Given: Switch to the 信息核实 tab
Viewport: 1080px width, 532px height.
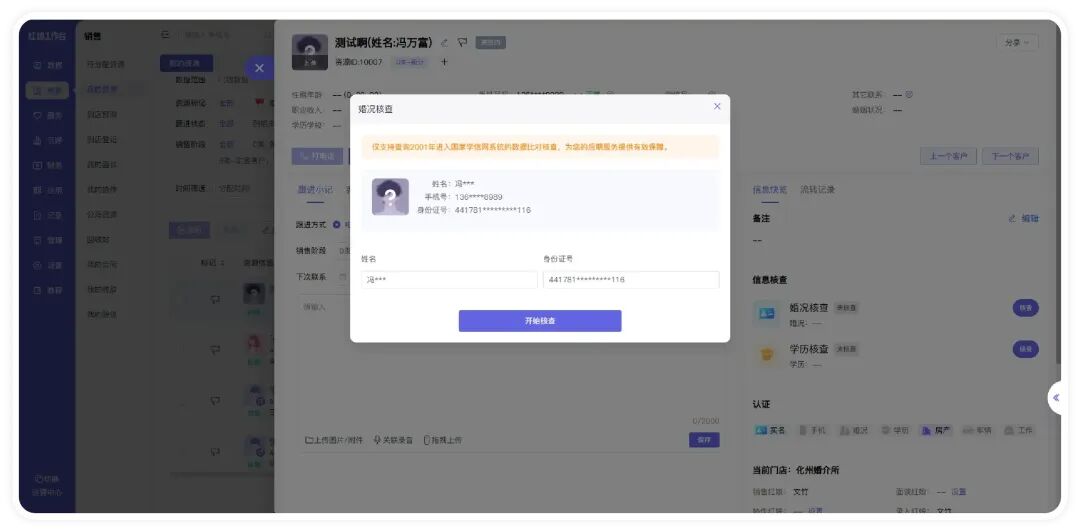Looking at the screenshot, I should click(x=769, y=189).
